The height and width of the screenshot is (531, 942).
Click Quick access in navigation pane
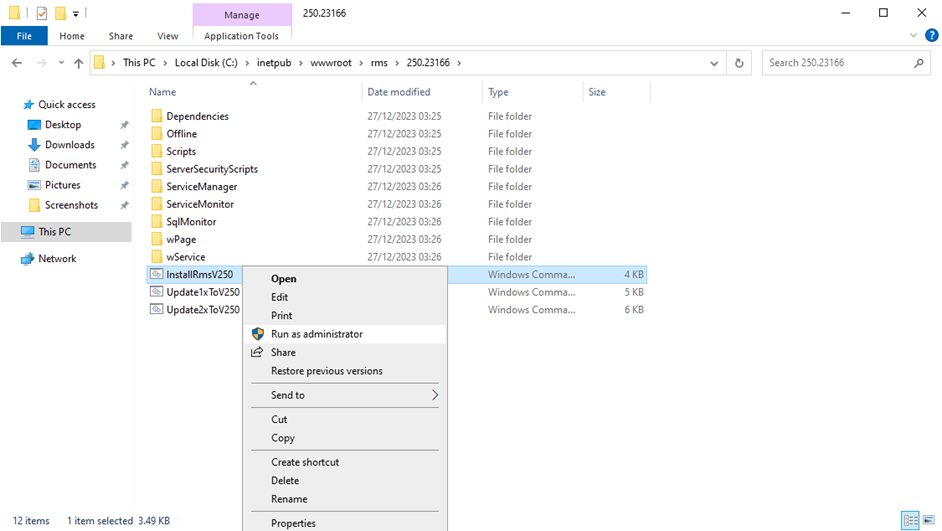(67, 105)
